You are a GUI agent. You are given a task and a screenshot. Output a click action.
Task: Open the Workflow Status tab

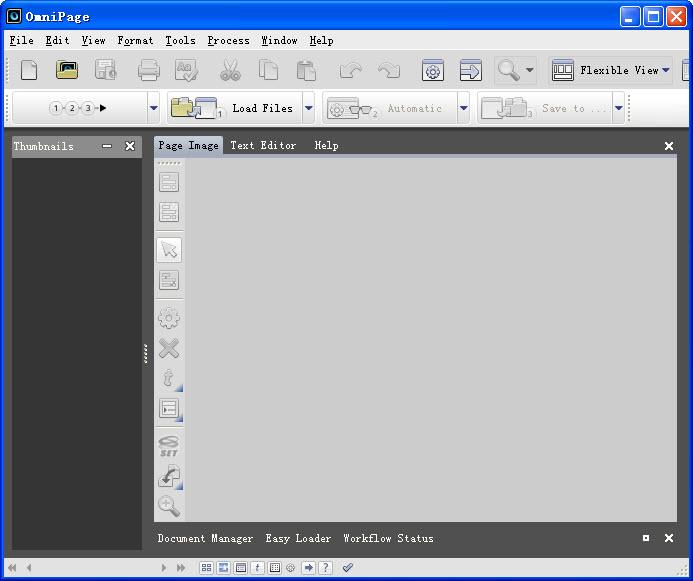point(388,538)
